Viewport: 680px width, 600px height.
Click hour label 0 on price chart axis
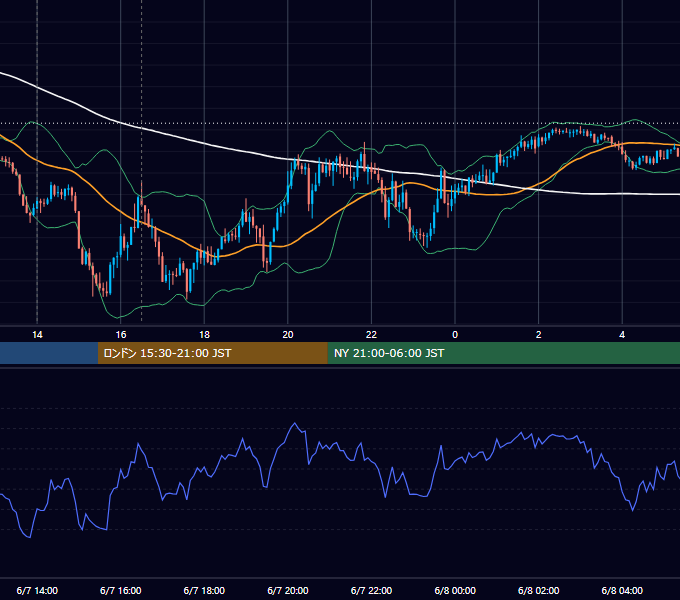(x=455, y=335)
